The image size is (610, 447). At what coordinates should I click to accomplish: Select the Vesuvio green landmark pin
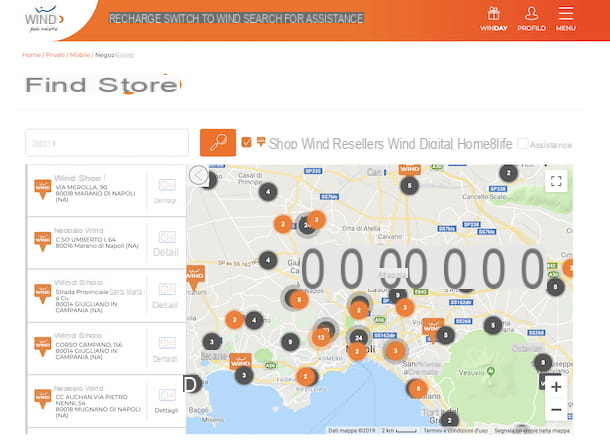coord(491,372)
